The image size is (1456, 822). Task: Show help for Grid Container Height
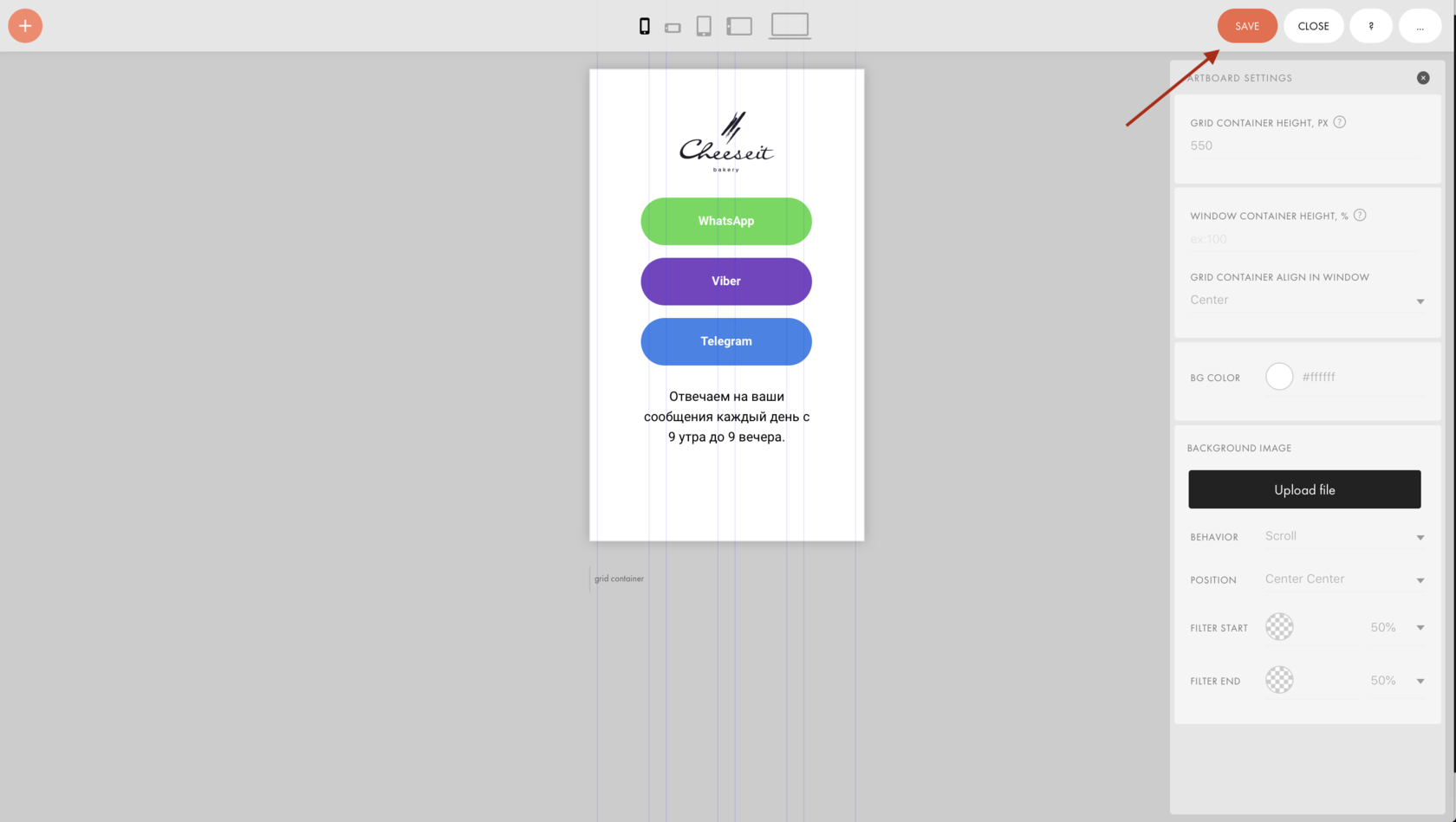(1340, 122)
